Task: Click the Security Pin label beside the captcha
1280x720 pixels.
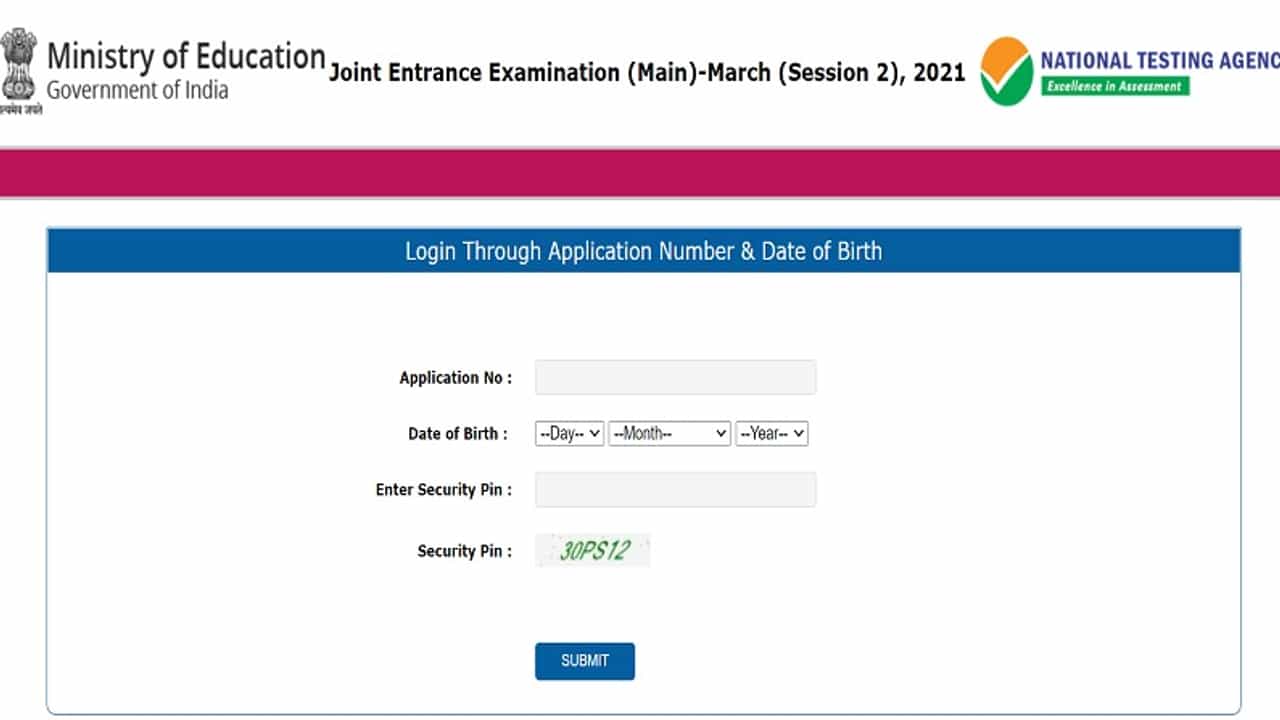Action: point(464,551)
